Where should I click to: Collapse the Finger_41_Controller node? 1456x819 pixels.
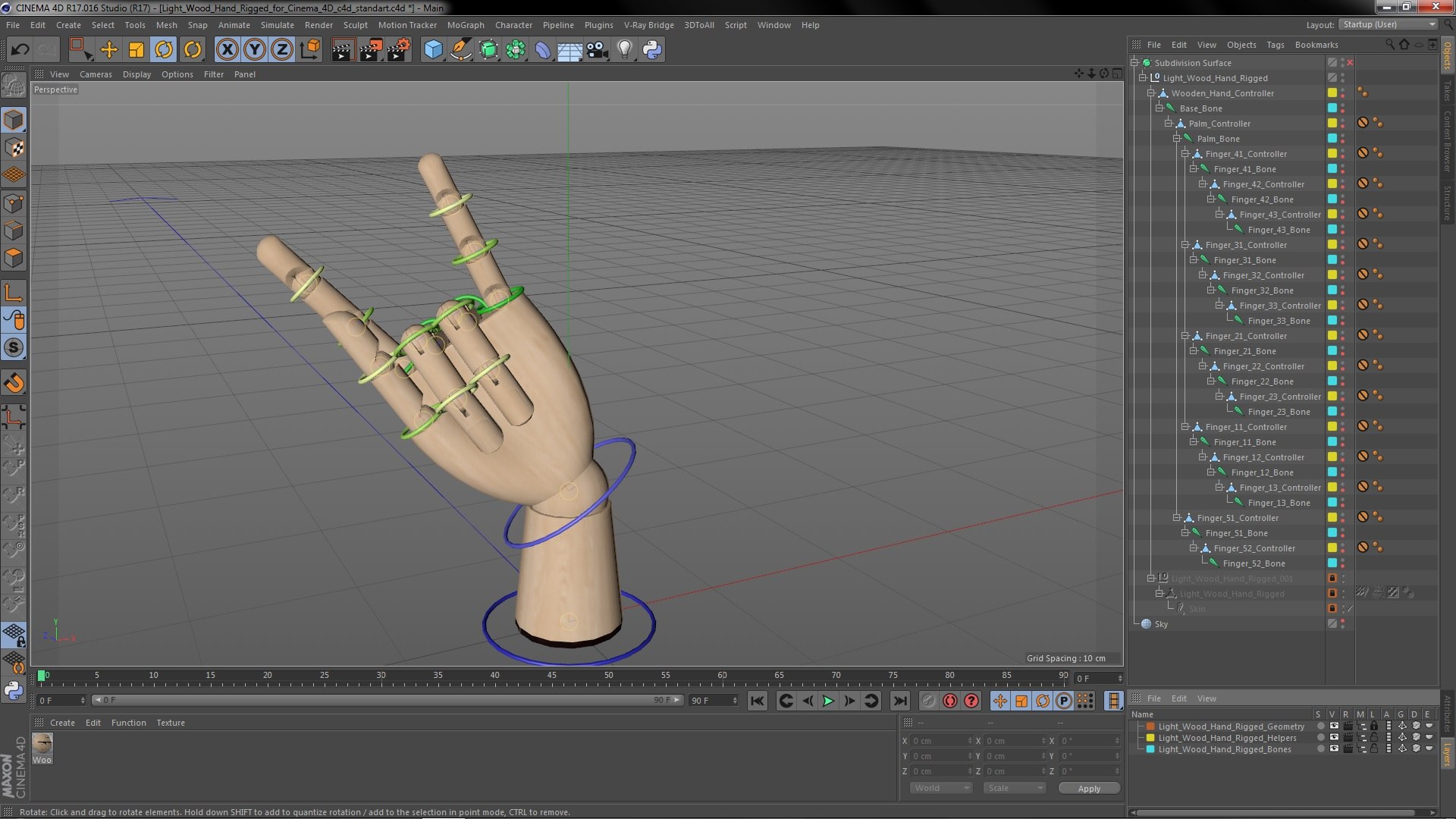1185,154
